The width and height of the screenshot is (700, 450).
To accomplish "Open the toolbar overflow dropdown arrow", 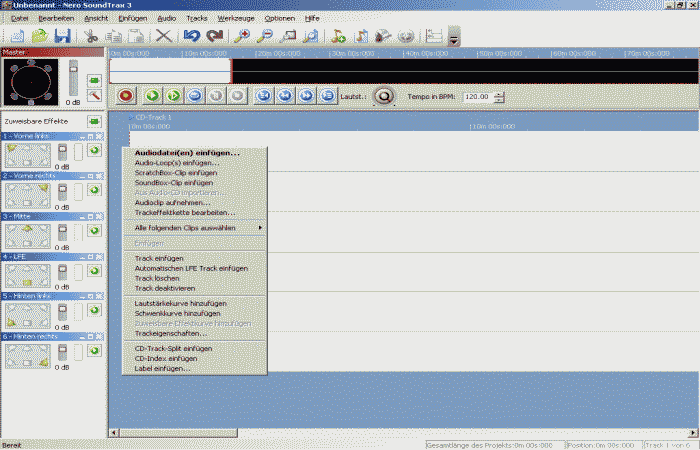I will (x=454, y=38).
